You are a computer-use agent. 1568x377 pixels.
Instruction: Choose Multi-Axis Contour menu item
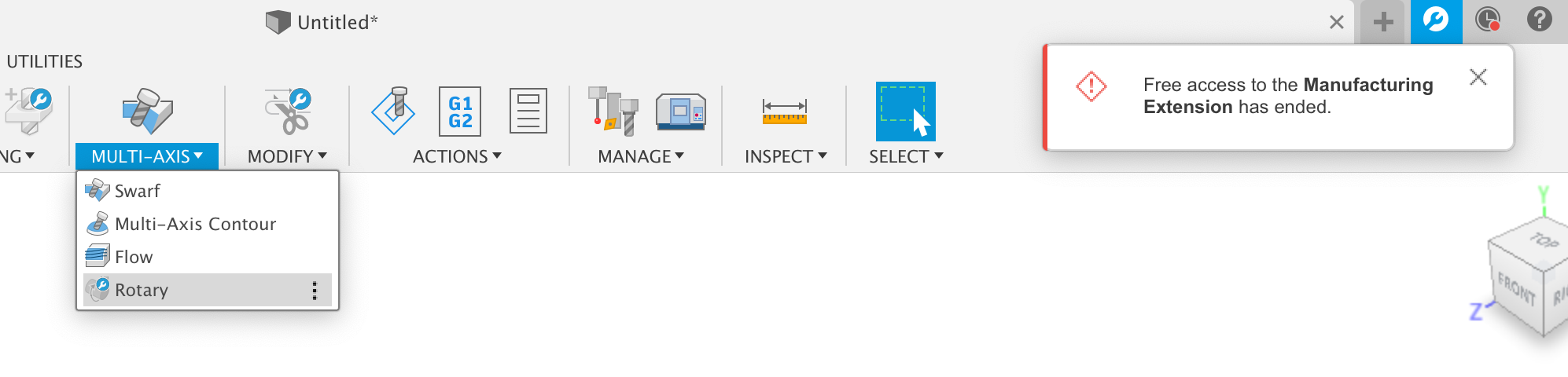click(x=195, y=224)
